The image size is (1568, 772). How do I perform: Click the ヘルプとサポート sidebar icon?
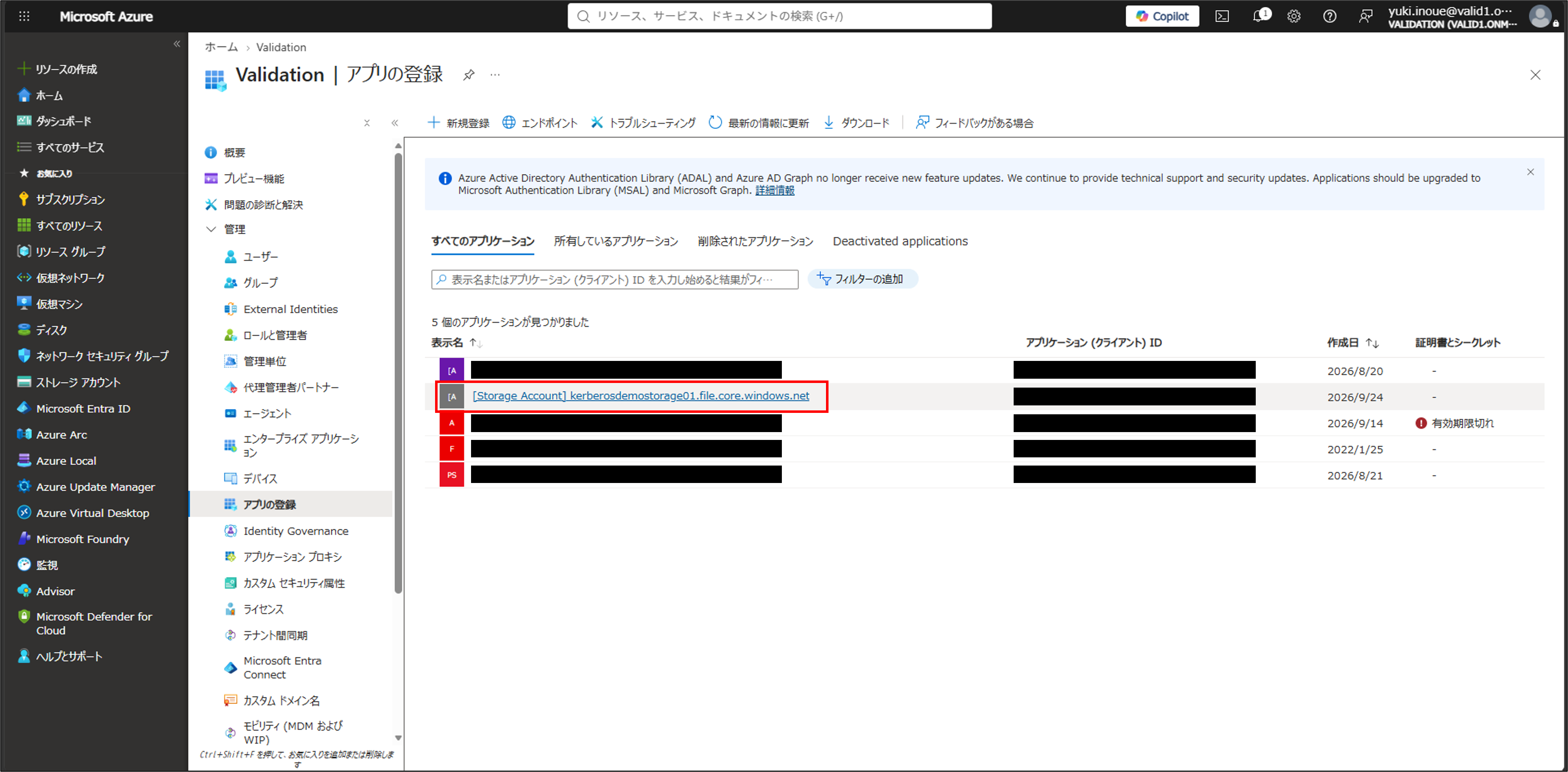pos(24,656)
